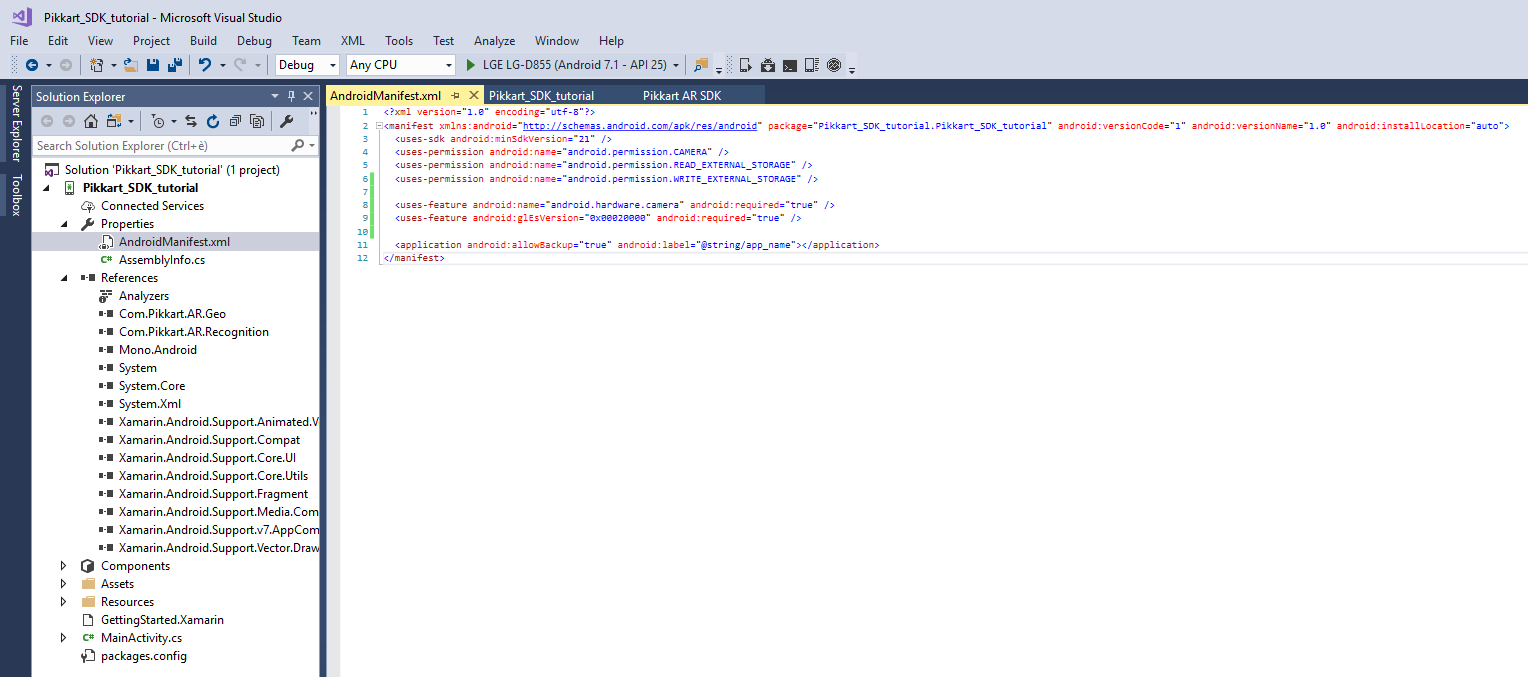Collapse the References node
1528x677 pixels.
click(x=64, y=278)
